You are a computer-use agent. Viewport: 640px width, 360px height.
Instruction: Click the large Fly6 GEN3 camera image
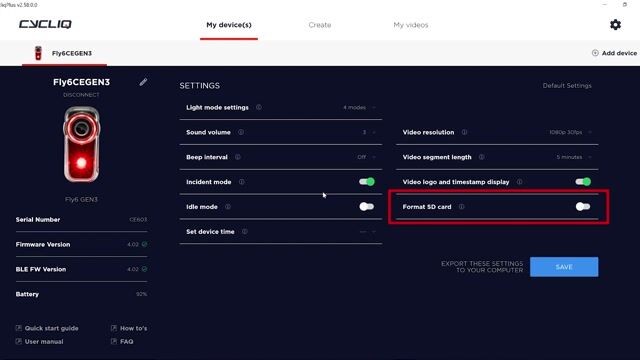pos(81,144)
